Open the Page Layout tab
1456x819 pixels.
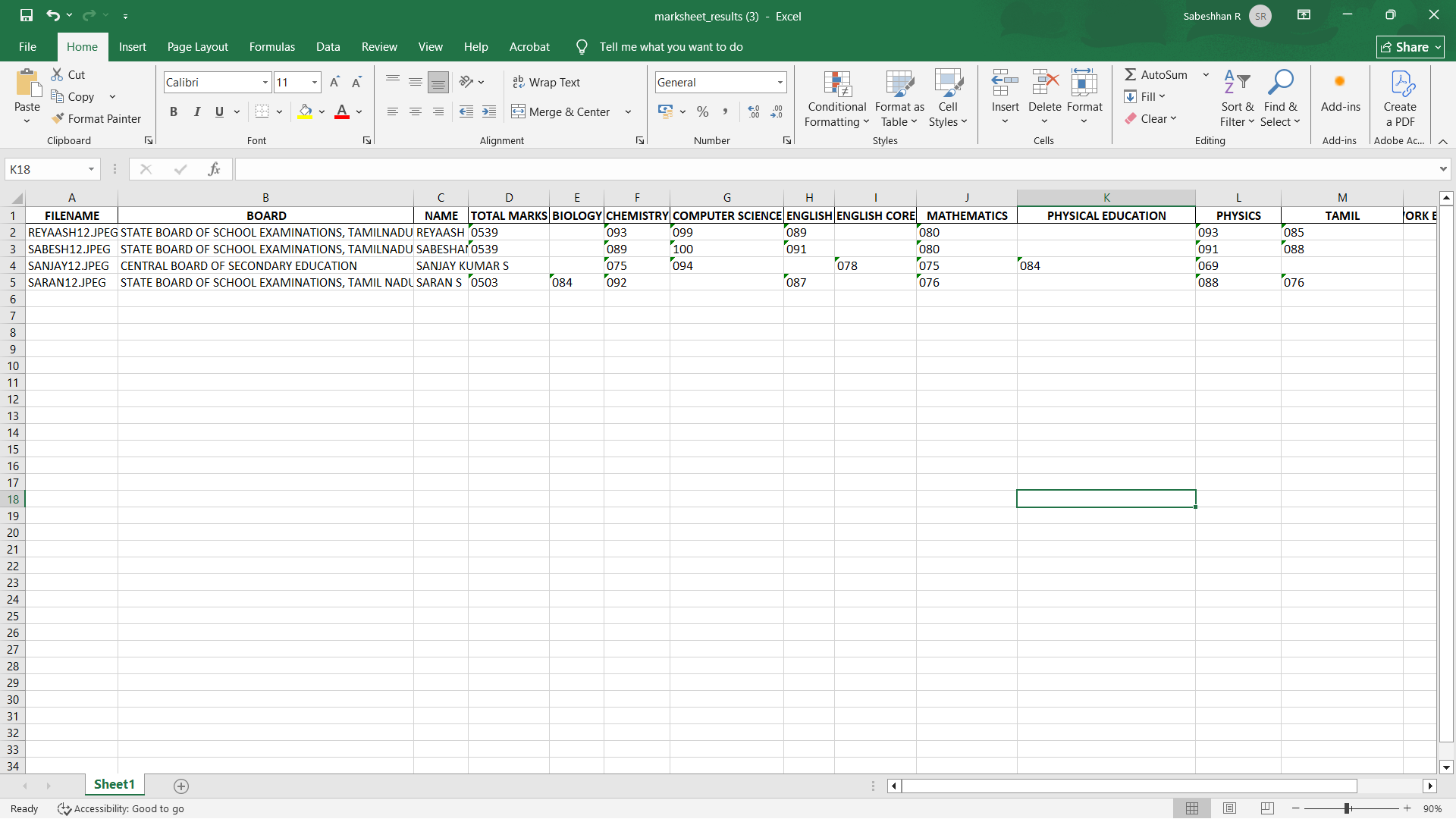tap(197, 47)
